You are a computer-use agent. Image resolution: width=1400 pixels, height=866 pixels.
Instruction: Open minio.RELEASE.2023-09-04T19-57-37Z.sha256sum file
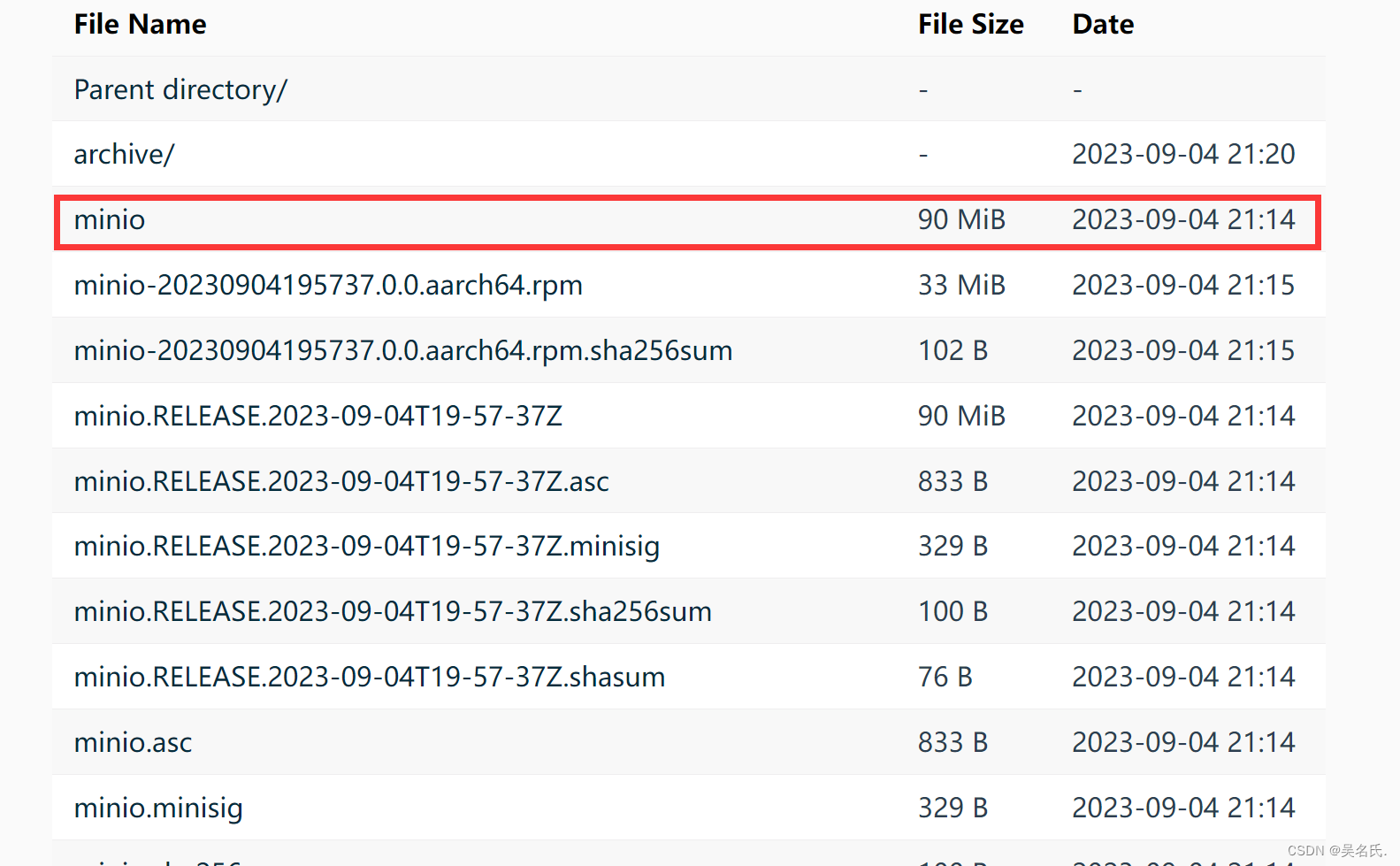click(x=393, y=611)
